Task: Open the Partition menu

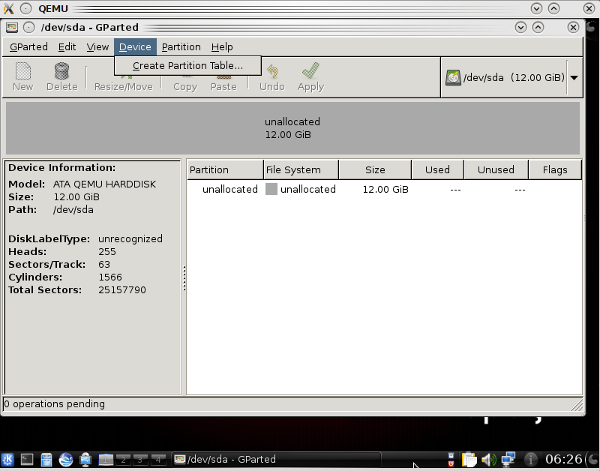Action: [181, 47]
